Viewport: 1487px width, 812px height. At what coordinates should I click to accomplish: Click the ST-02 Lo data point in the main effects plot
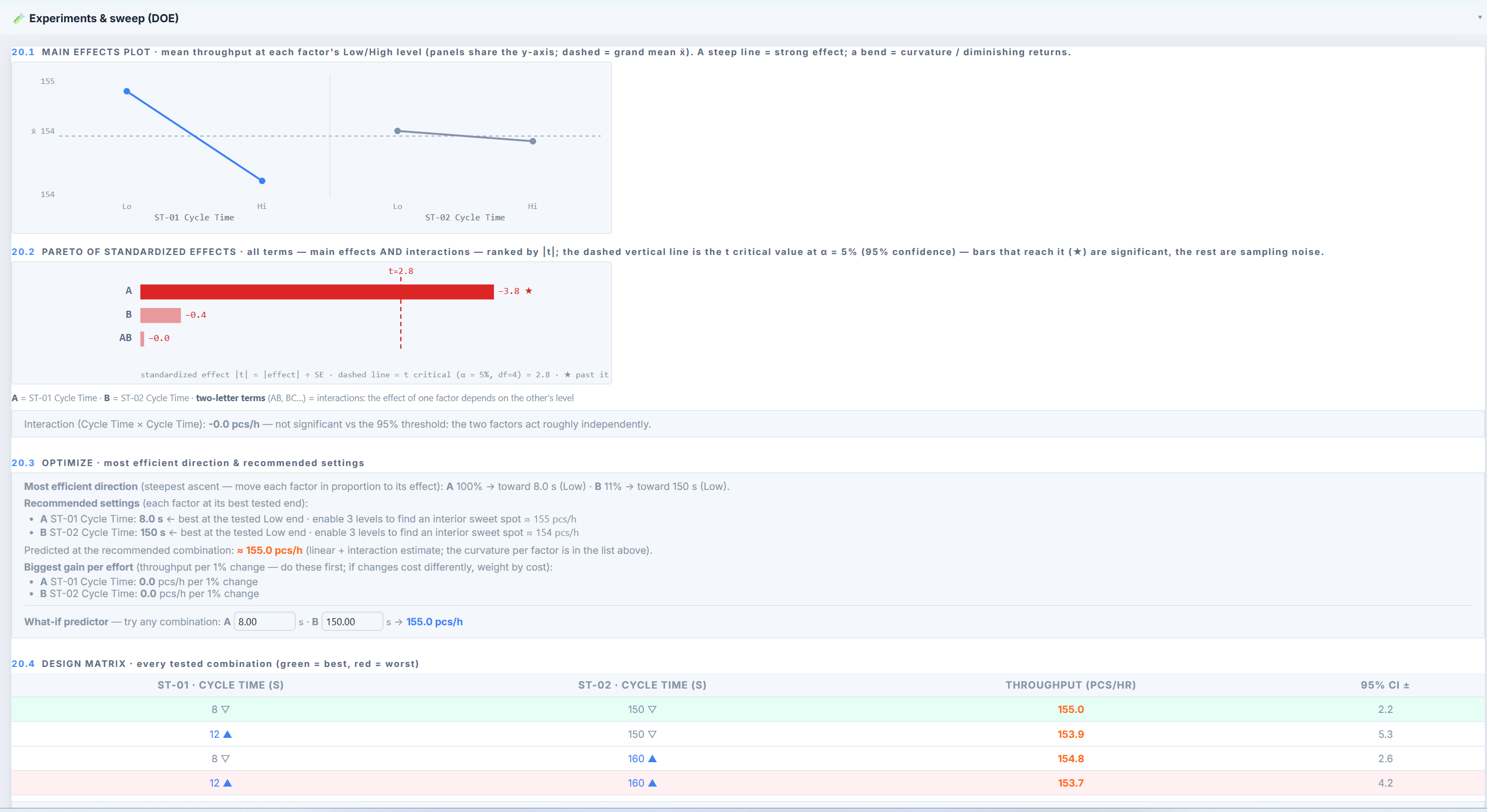(397, 131)
